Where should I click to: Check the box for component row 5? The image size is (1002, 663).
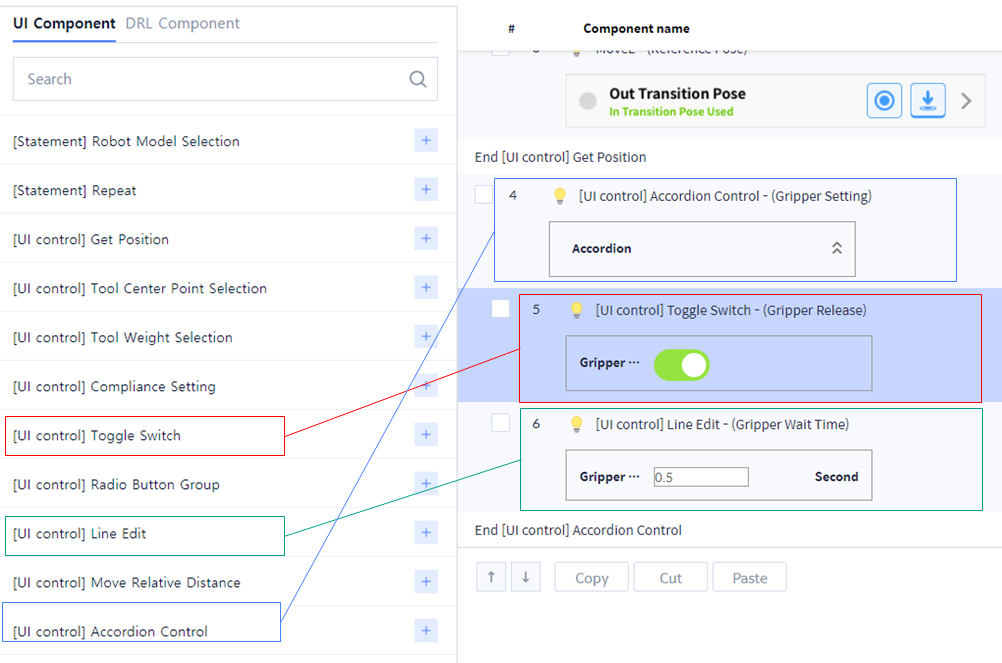[500, 309]
